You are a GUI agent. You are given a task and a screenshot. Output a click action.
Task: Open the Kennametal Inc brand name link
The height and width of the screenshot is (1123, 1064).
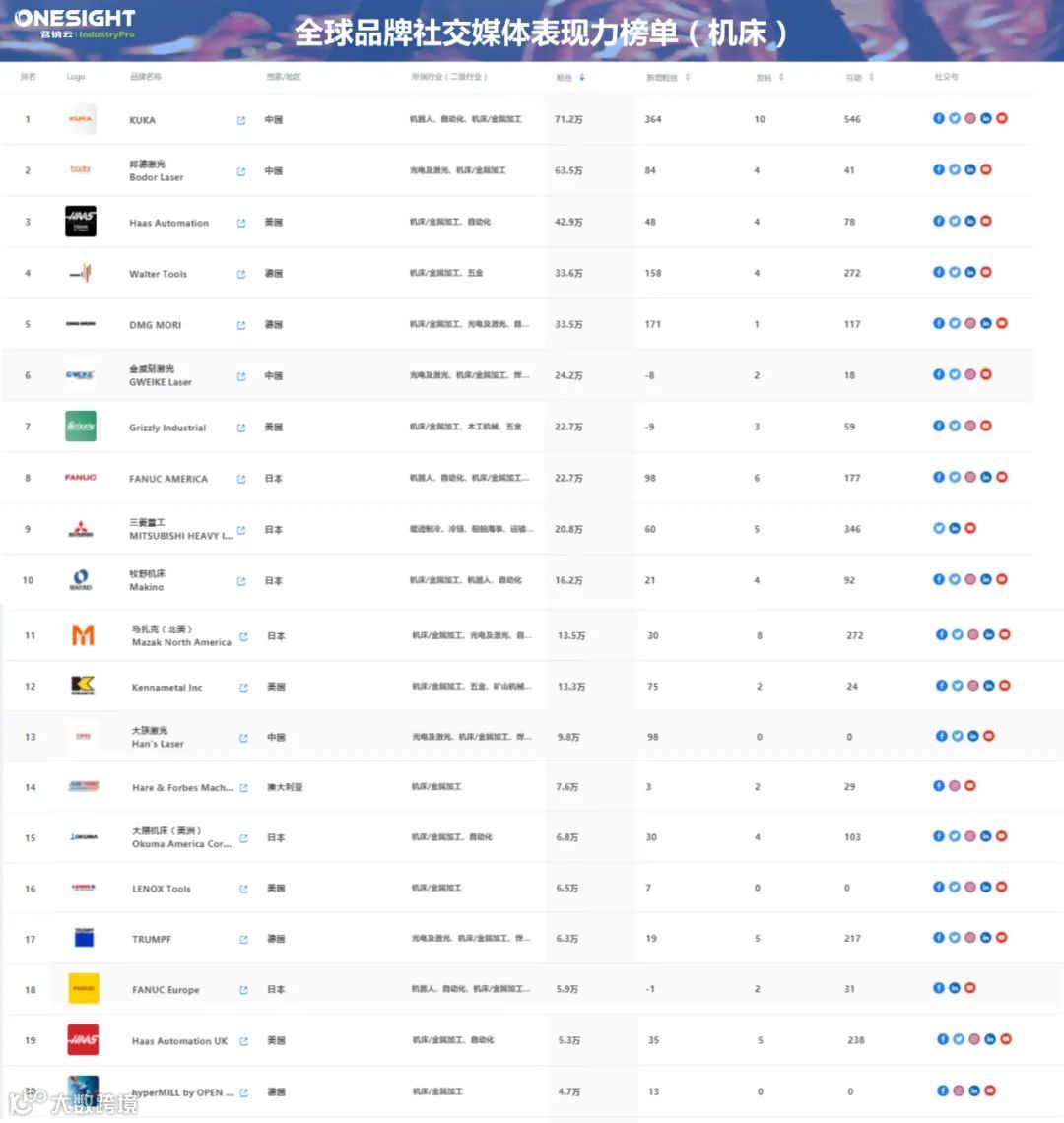(166, 687)
